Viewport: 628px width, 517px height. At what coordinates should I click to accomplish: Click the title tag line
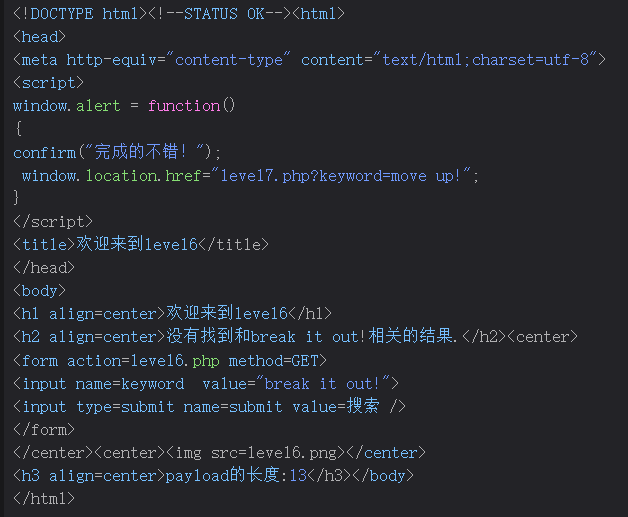(x=141, y=244)
